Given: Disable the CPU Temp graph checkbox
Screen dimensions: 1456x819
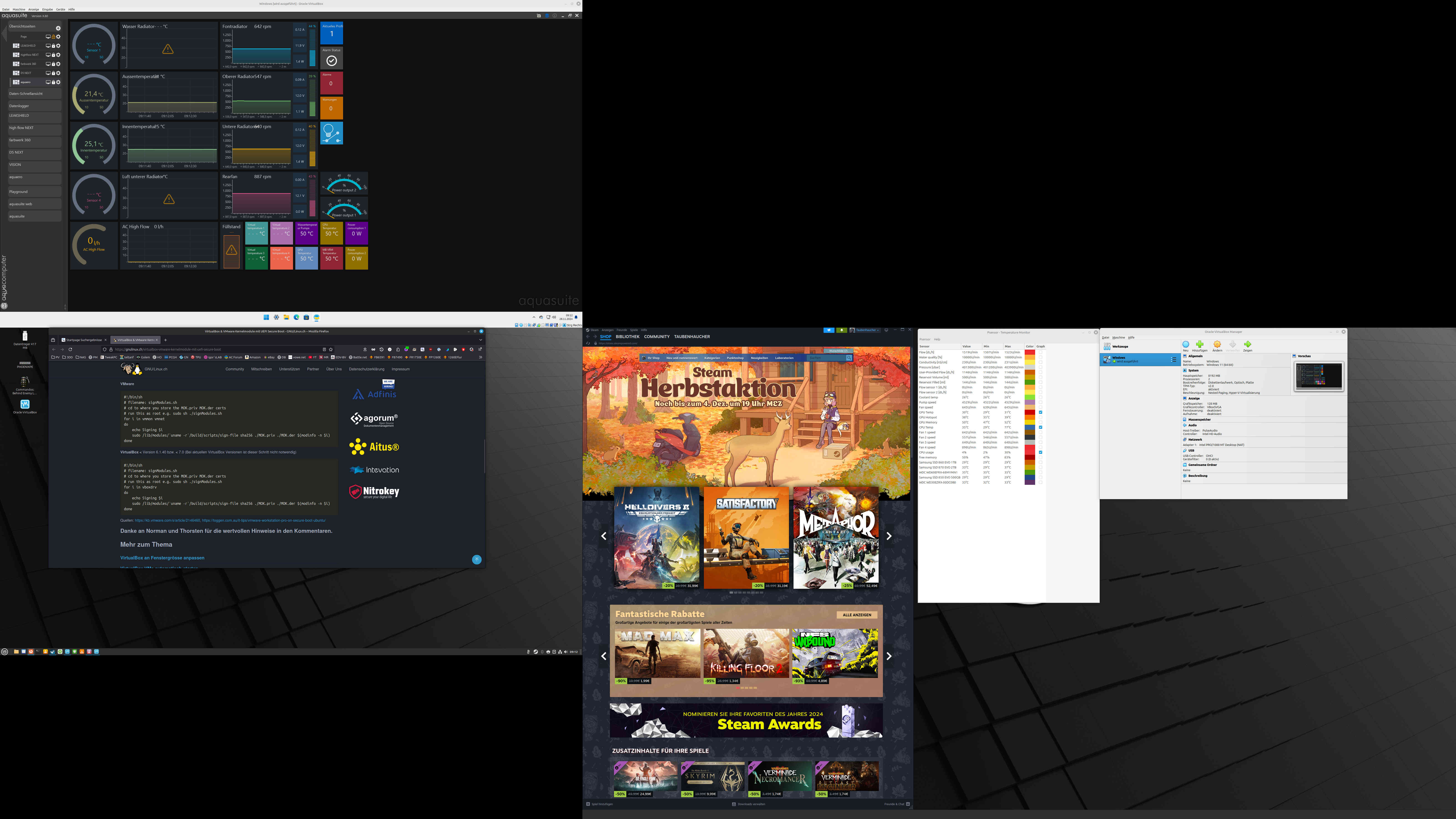Looking at the screenshot, I should pos(1041,427).
